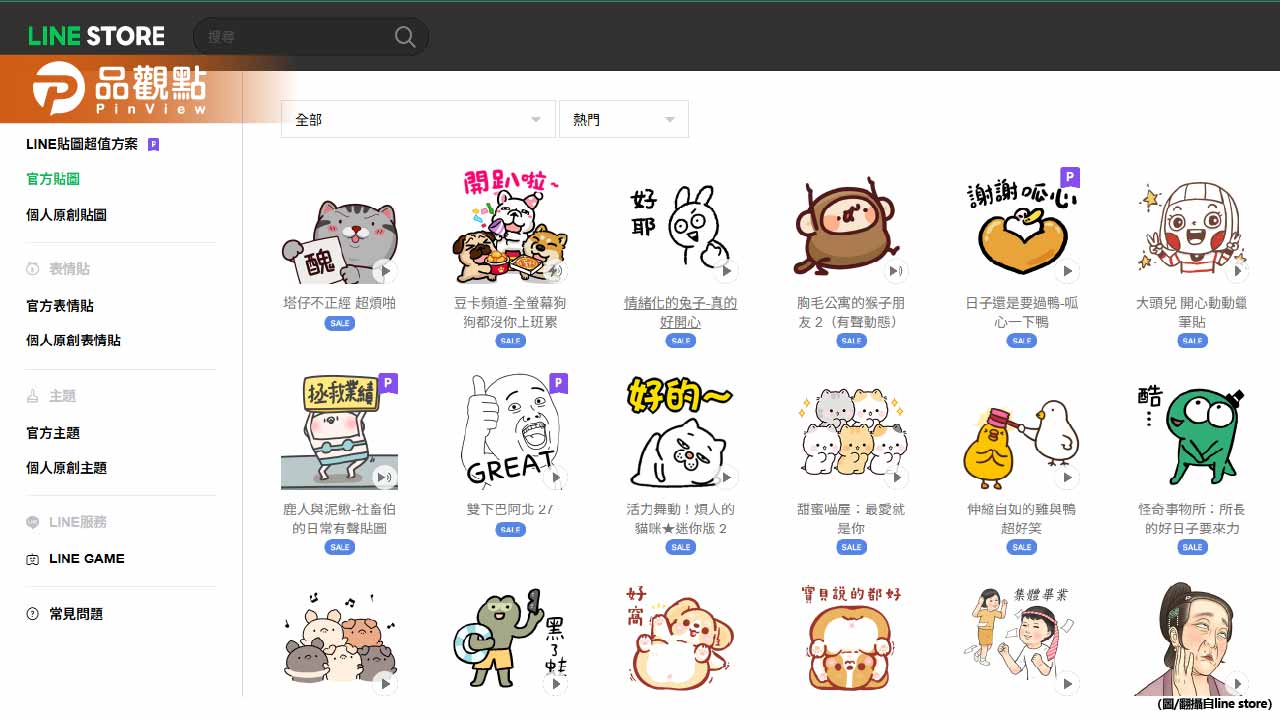Open the 大頭兒 girl sticker thumbnail
Image resolution: width=1280 pixels, height=720 pixels.
click(1192, 226)
